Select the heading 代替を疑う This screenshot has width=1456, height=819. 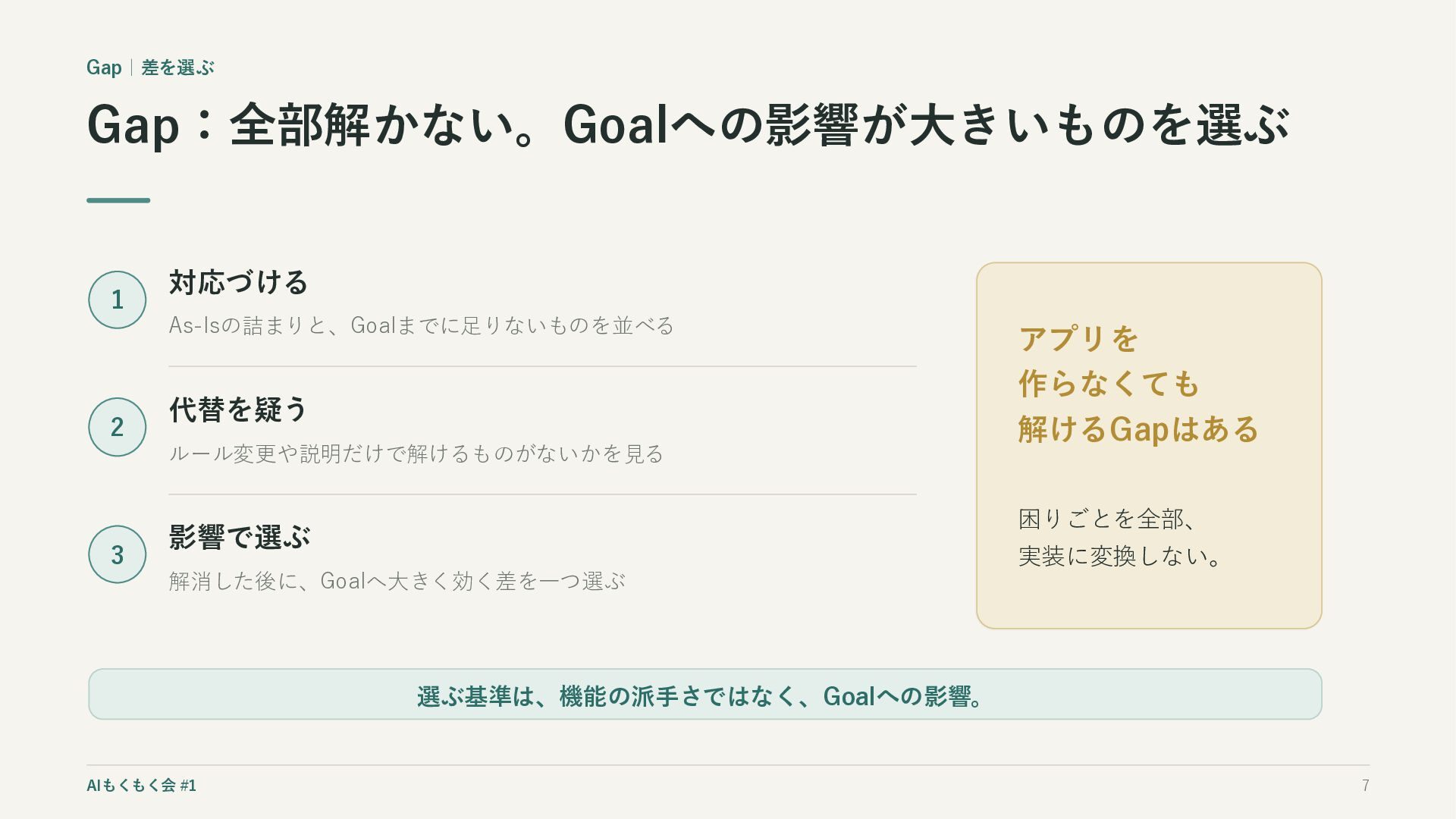pos(238,409)
